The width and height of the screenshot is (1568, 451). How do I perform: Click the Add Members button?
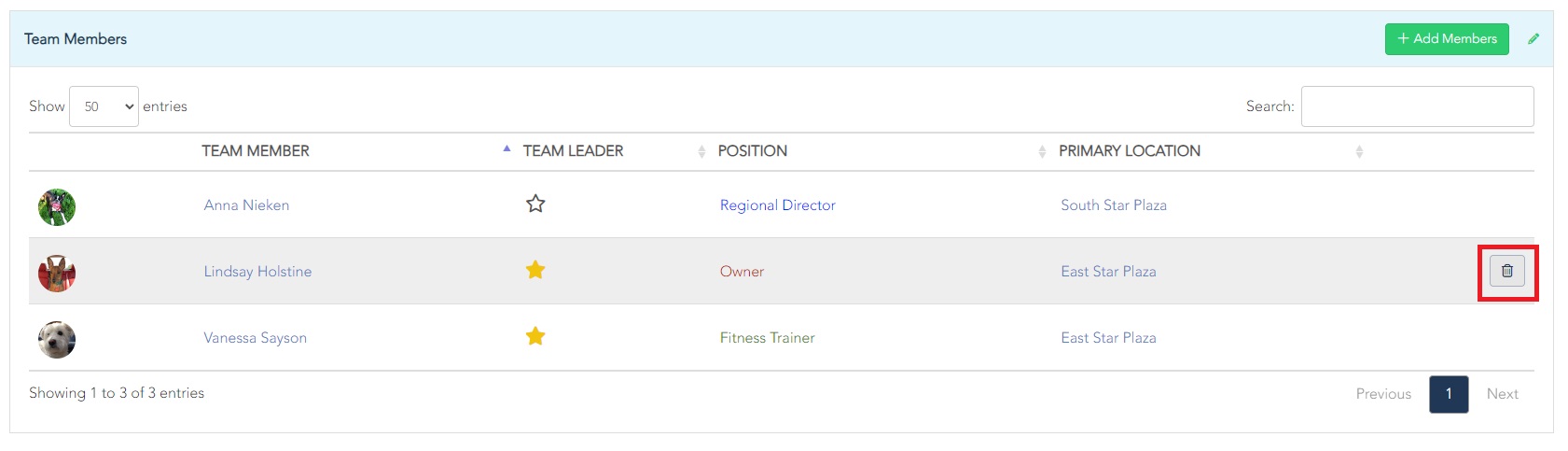click(x=1447, y=39)
